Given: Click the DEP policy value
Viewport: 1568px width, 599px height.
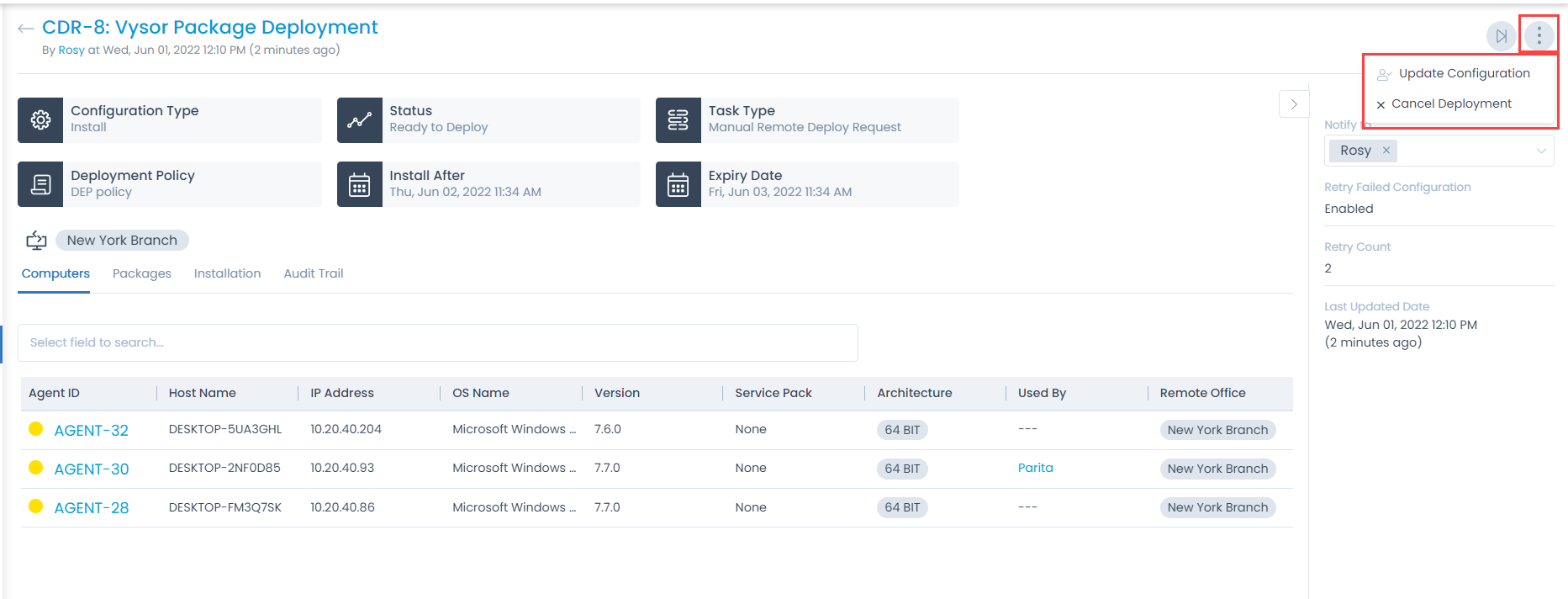Looking at the screenshot, I should [x=101, y=192].
